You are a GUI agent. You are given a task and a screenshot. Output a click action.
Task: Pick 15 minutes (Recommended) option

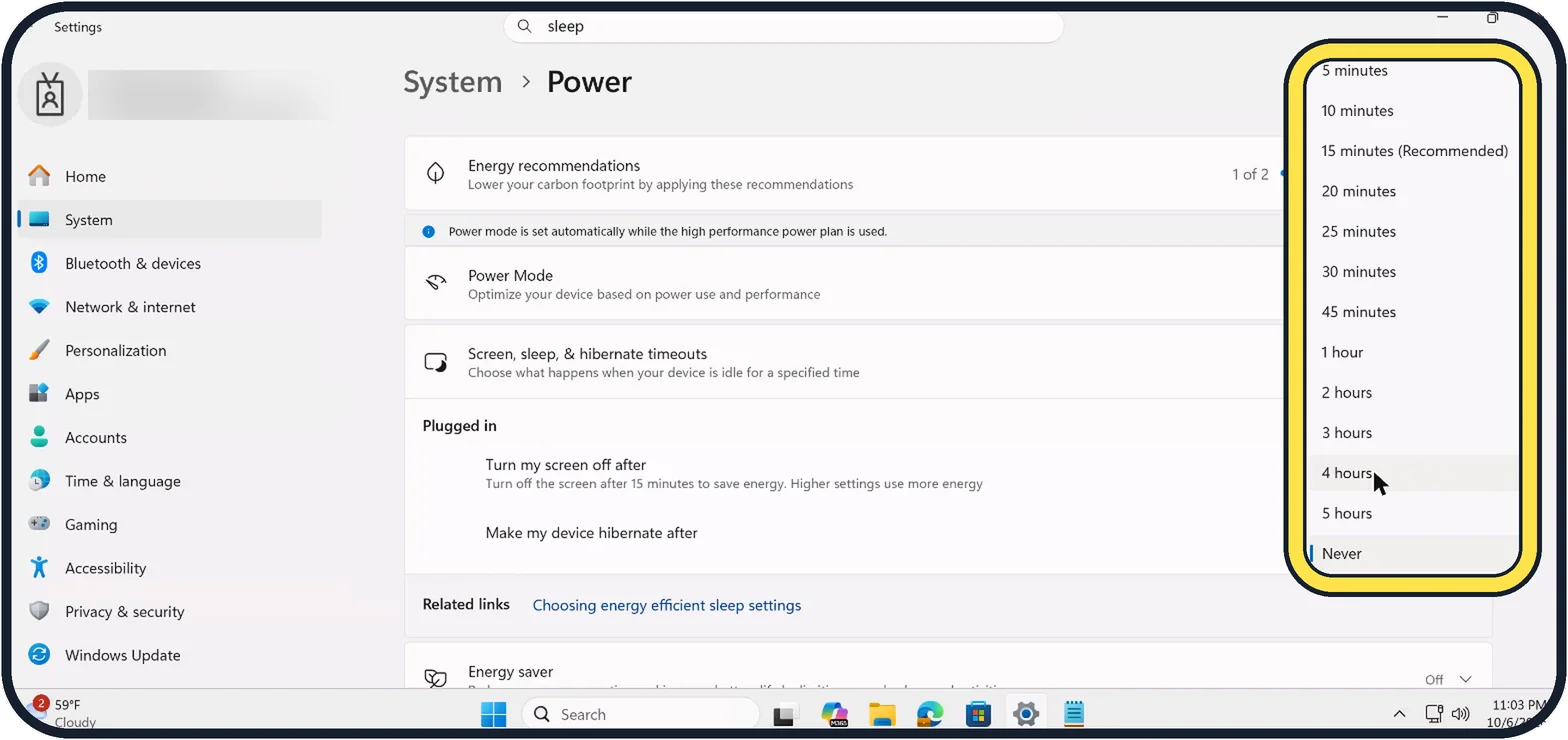pos(1414,151)
